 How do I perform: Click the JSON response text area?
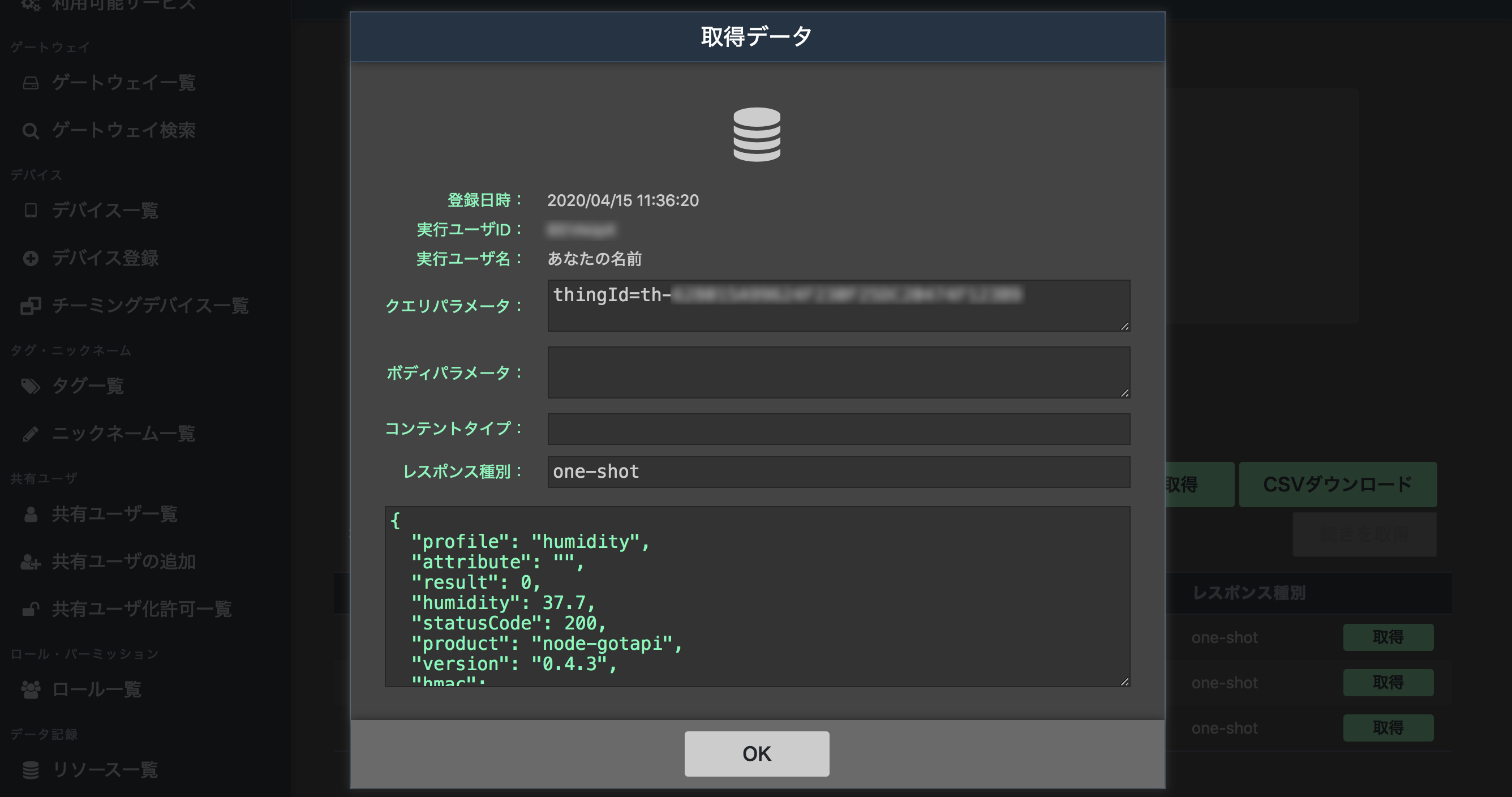(x=757, y=596)
